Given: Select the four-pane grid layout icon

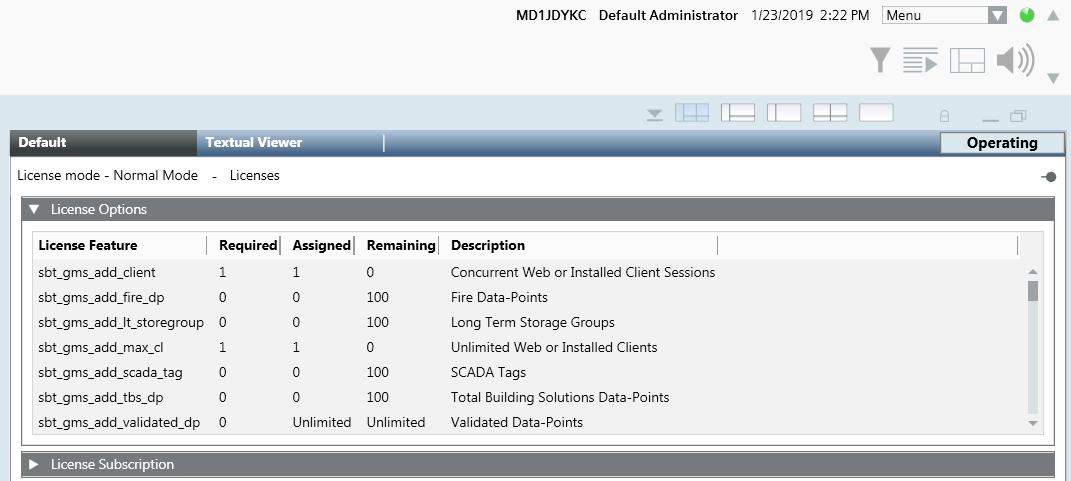Looking at the screenshot, I should (x=692, y=113).
